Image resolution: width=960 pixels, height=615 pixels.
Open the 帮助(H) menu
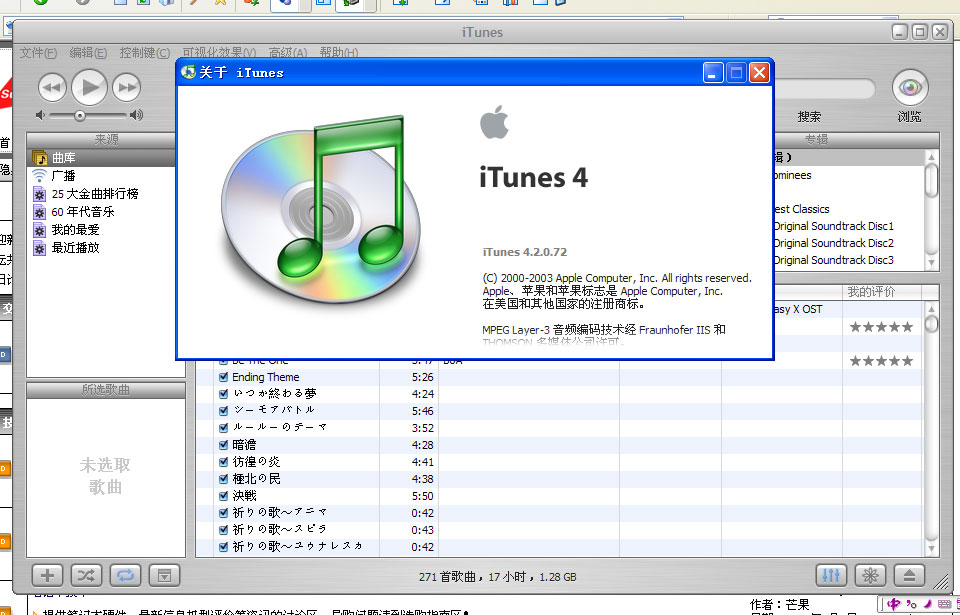[339, 53]
